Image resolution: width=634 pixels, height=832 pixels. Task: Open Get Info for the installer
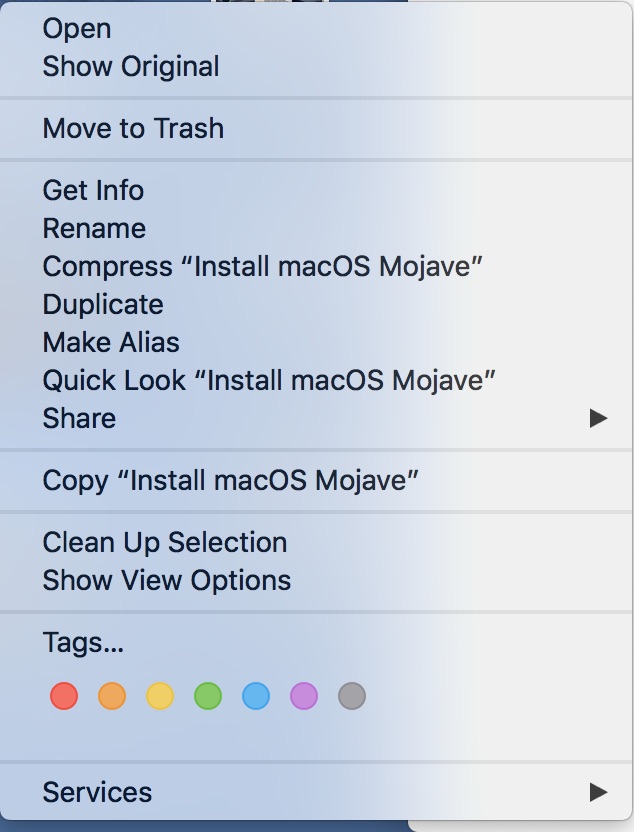tap(93, 190)
